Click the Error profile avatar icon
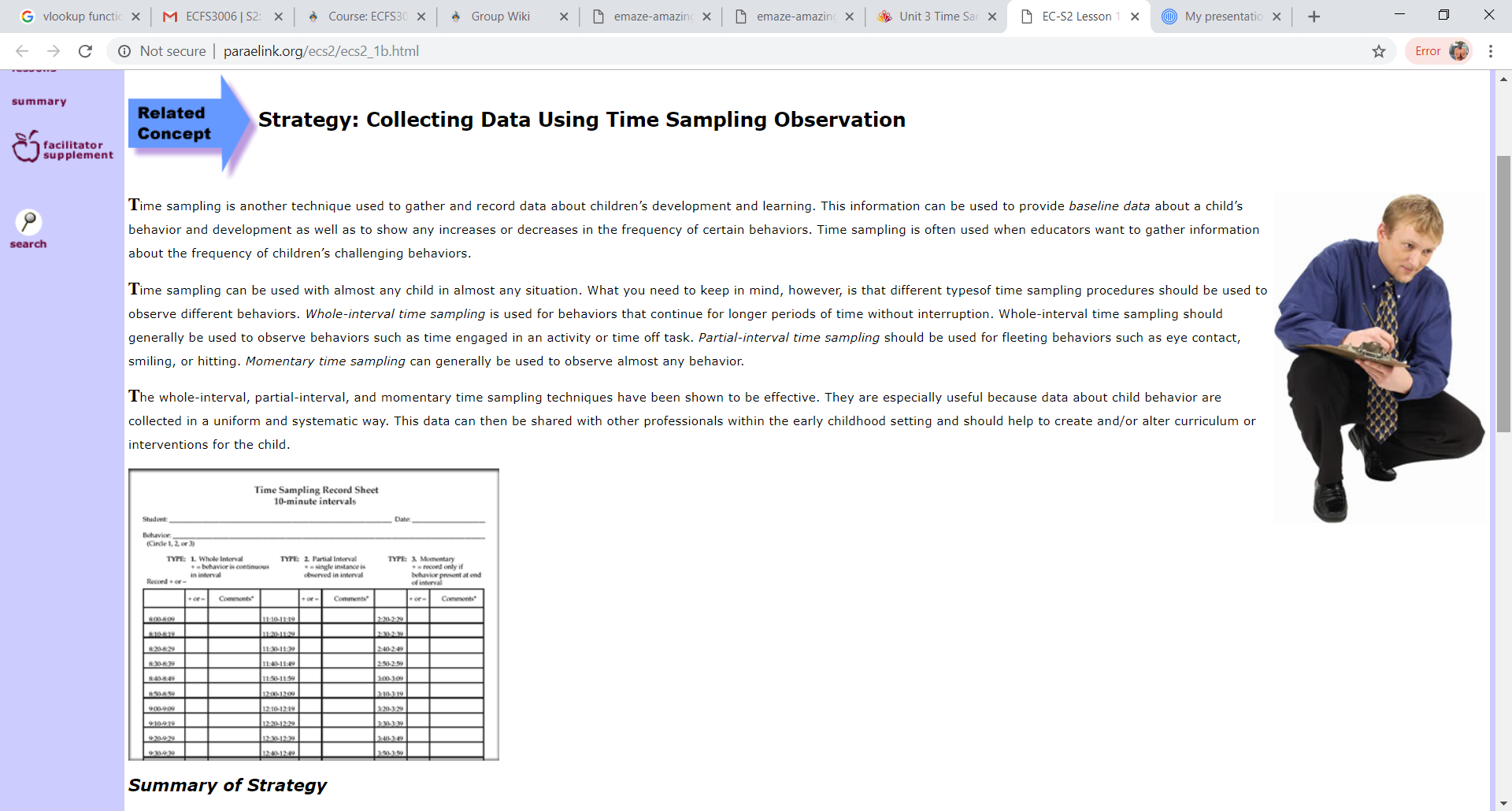Viewport: 1512px width, 811px height. coord(1460,50)
